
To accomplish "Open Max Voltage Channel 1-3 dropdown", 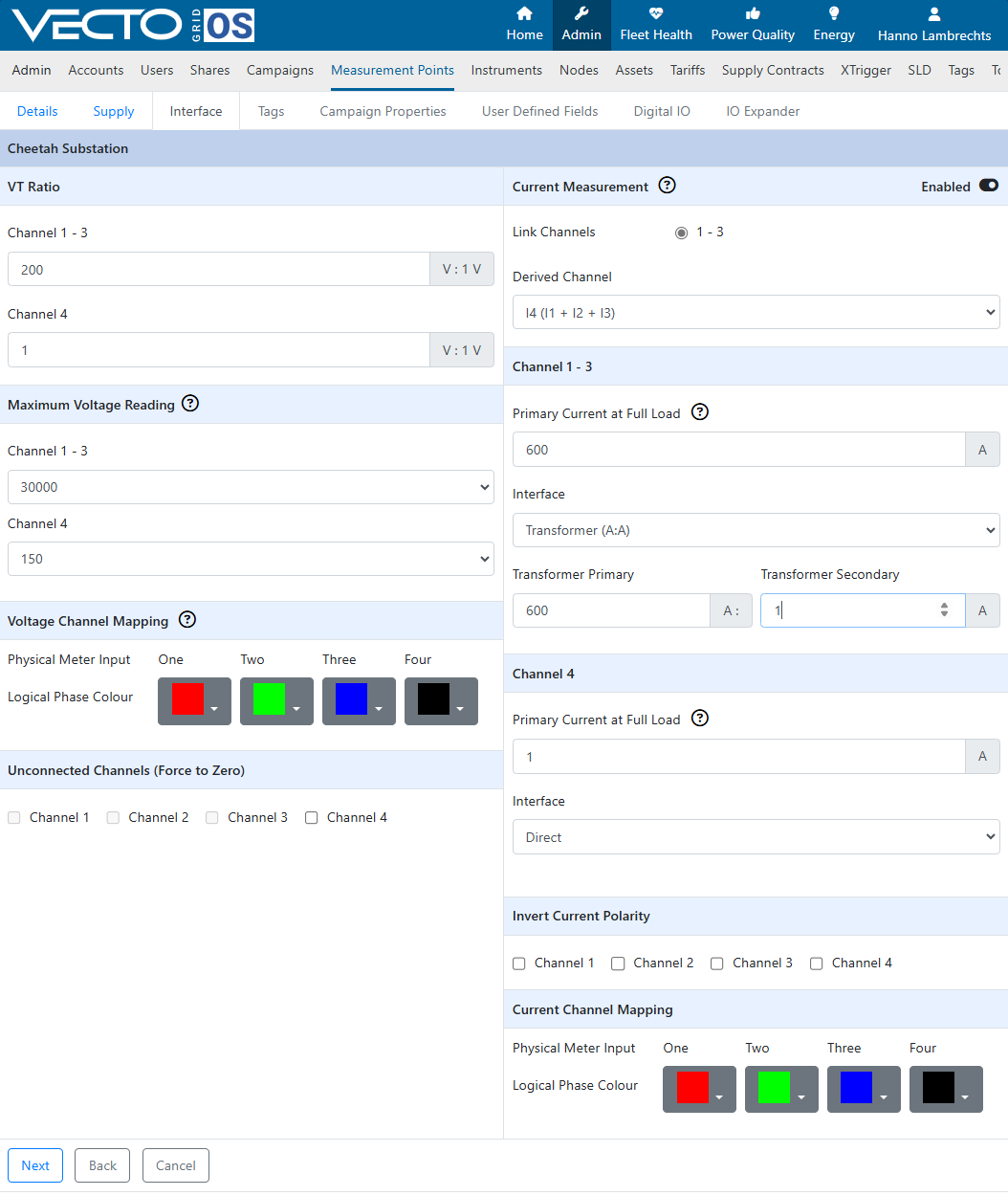I will coord(251,487).
